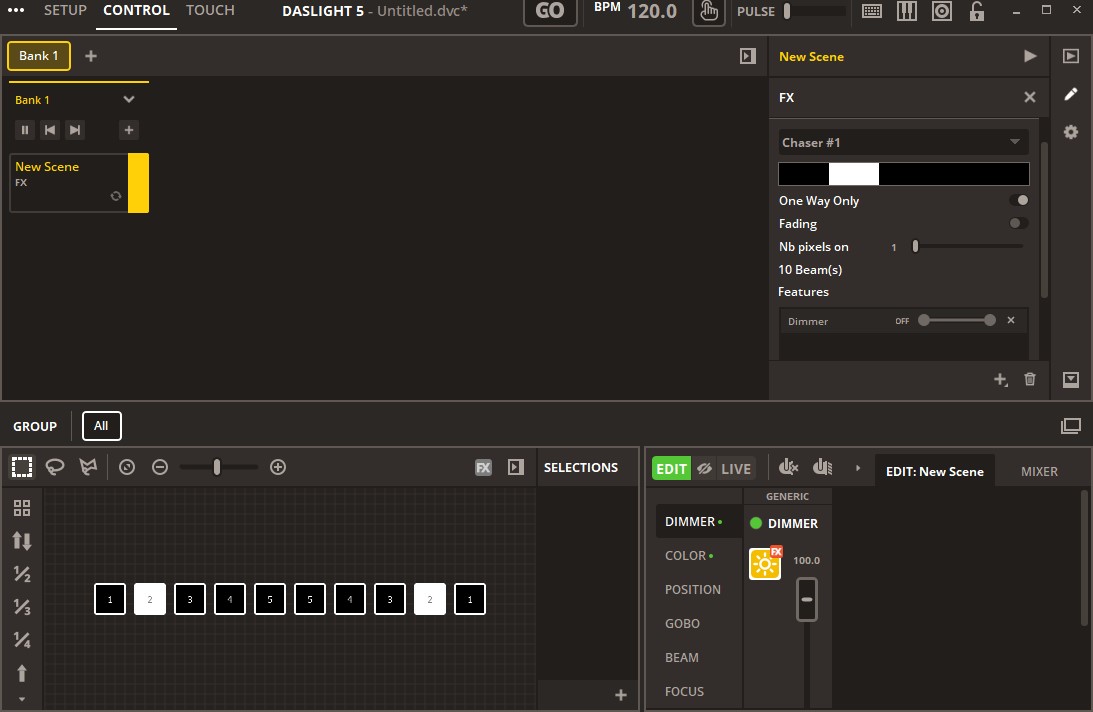Open the MIDI piano keys icon
This screenshot has height=712, width=1093.
click(906, 11)
